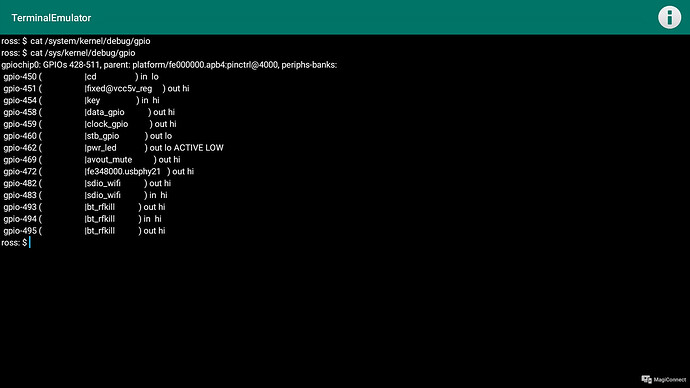The width and height of the screenshot is (690, 388).
Task: Select the gpio-462 pwr_led row
Action: (x=114, y=148)
